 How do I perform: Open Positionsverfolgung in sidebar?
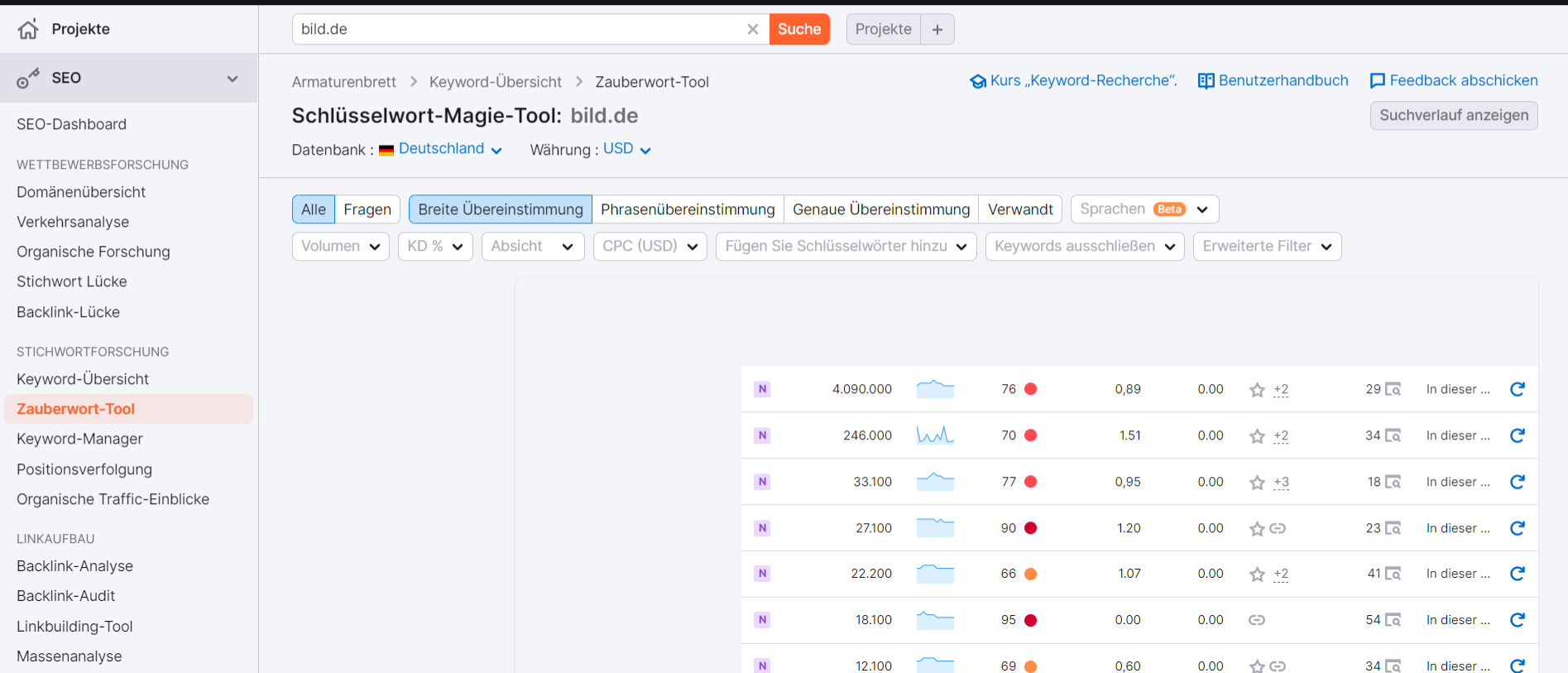click(84, 469)
